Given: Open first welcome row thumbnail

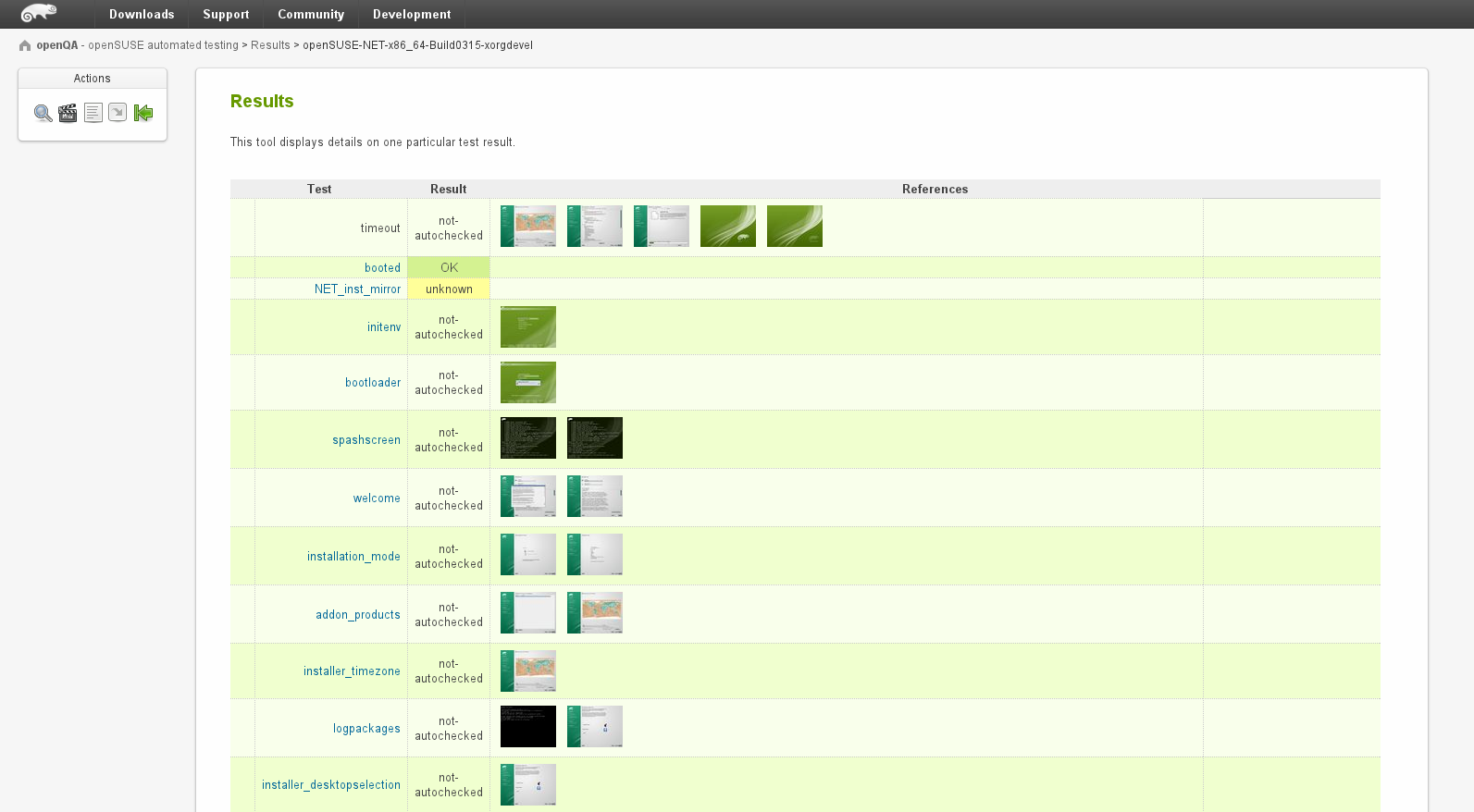Looking at the screenshot, I should 528,497.
